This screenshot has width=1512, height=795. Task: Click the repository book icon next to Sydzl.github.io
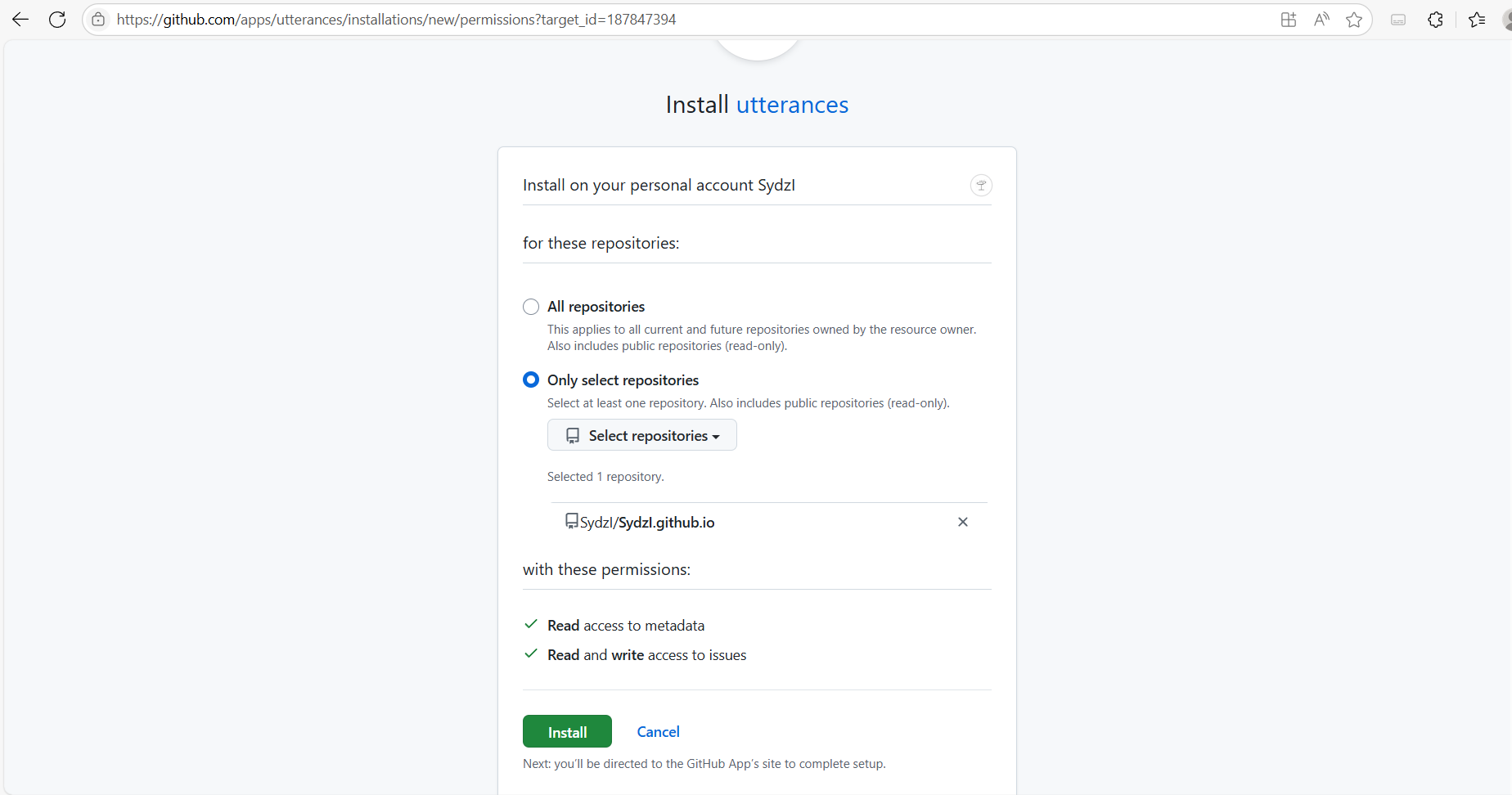pos(570,521)
